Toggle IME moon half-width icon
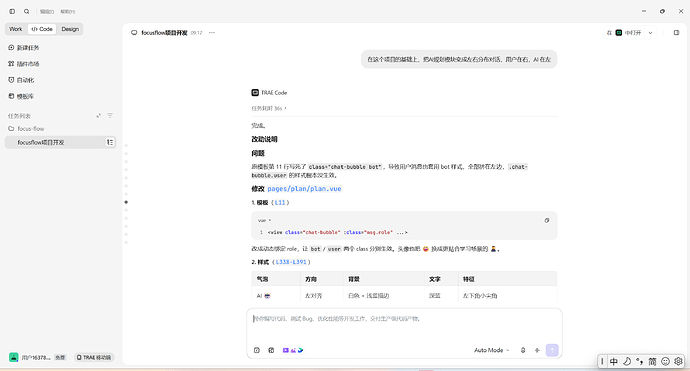Image resolution: width=690 pixels, height=371 pixels. [627, 362]
